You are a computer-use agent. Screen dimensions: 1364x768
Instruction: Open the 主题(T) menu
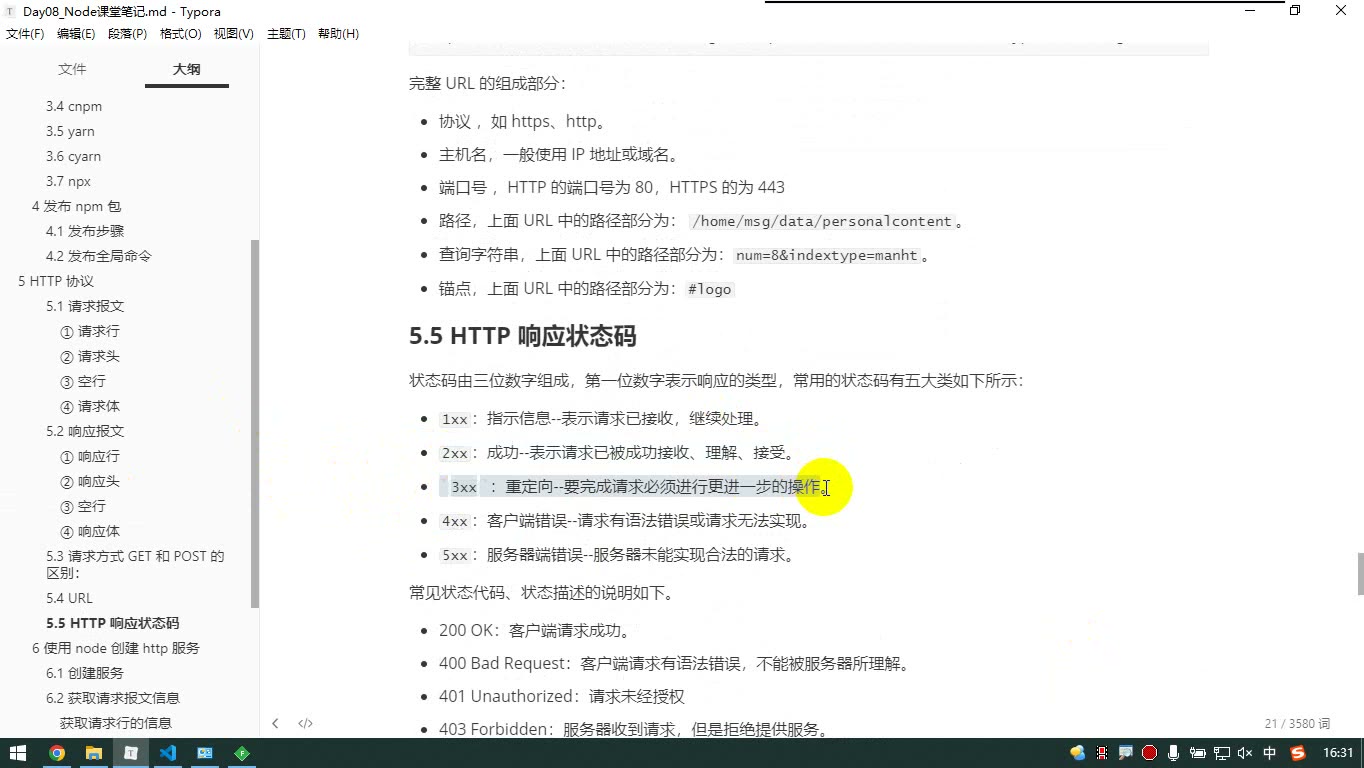pyautogui.click(x=286, y=34)
